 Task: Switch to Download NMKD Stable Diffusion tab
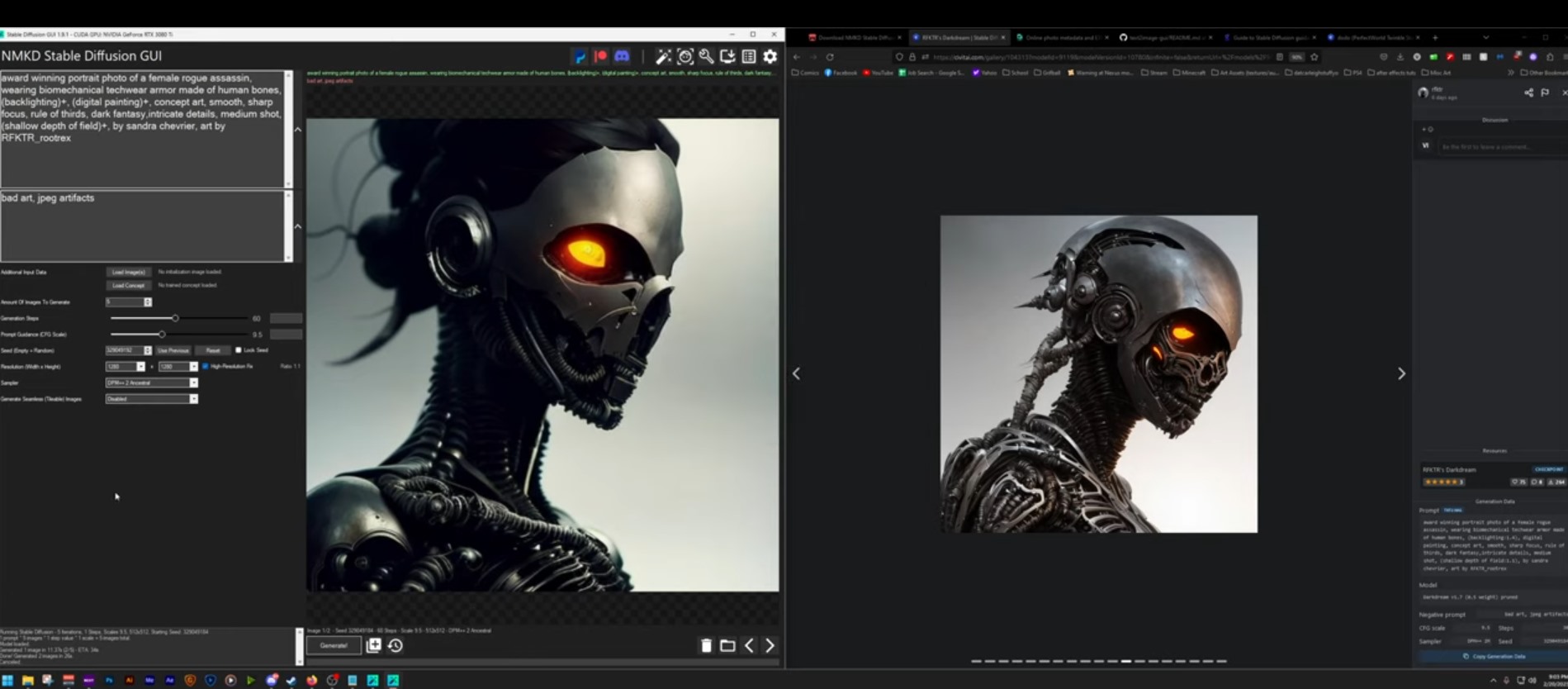(855, 37)
